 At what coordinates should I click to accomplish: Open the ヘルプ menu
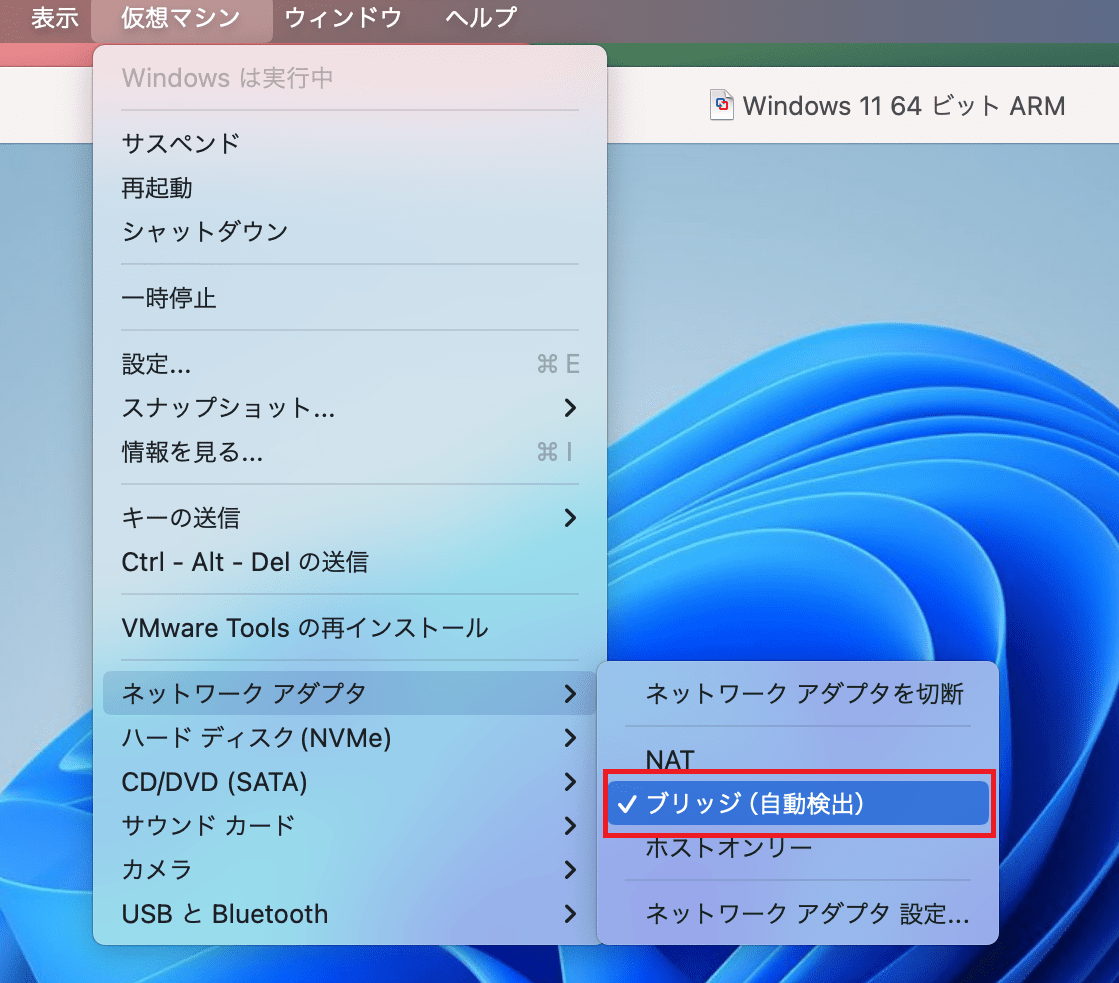coord(481,17)
